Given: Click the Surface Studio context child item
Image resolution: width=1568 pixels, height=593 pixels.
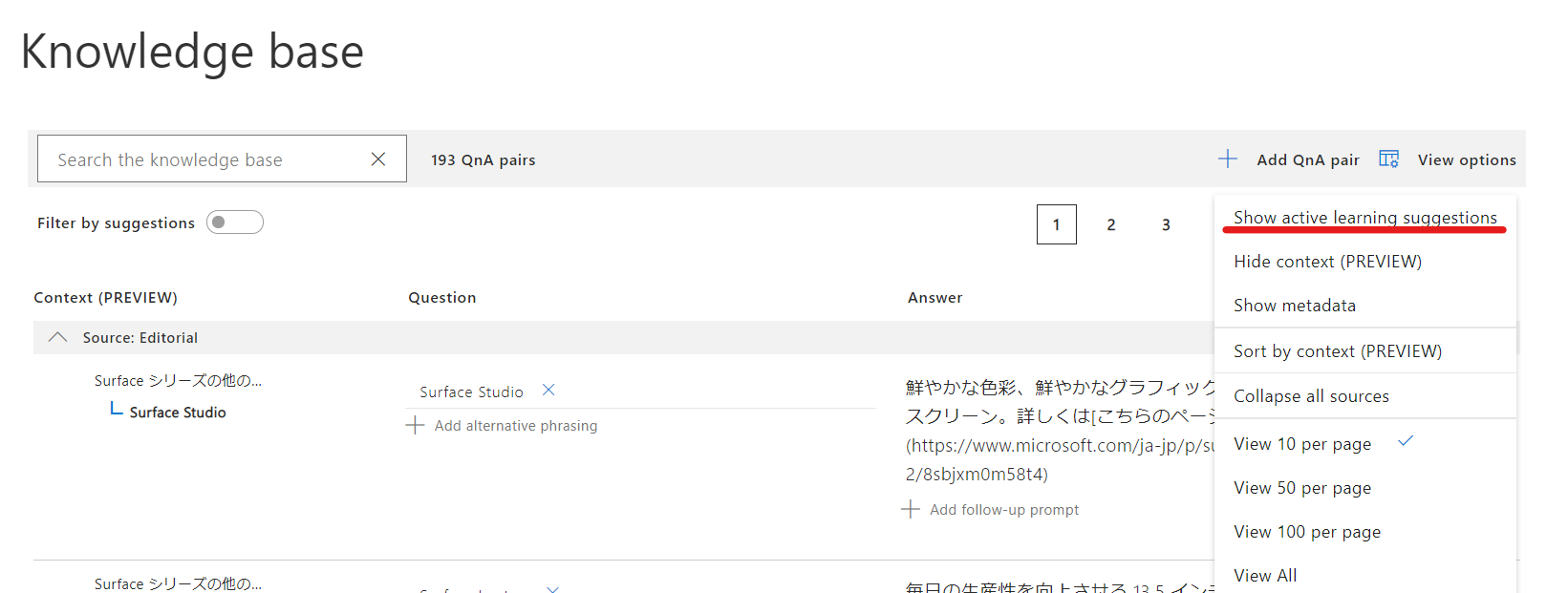Looking at the screenshot, I should coord(178,413).
